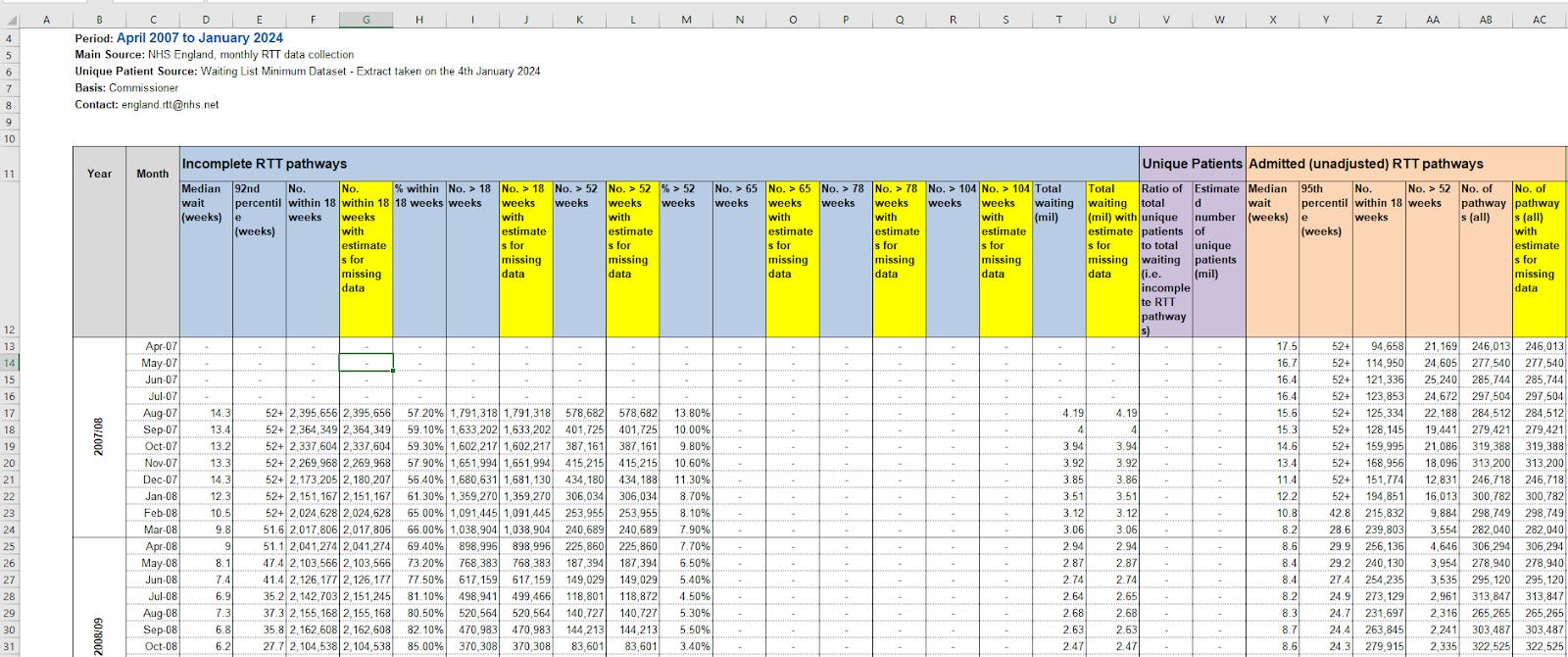This screenshot has width=1568, height=657.
Task: Click the '1,680,631' cell
Action: click(472, 480)
